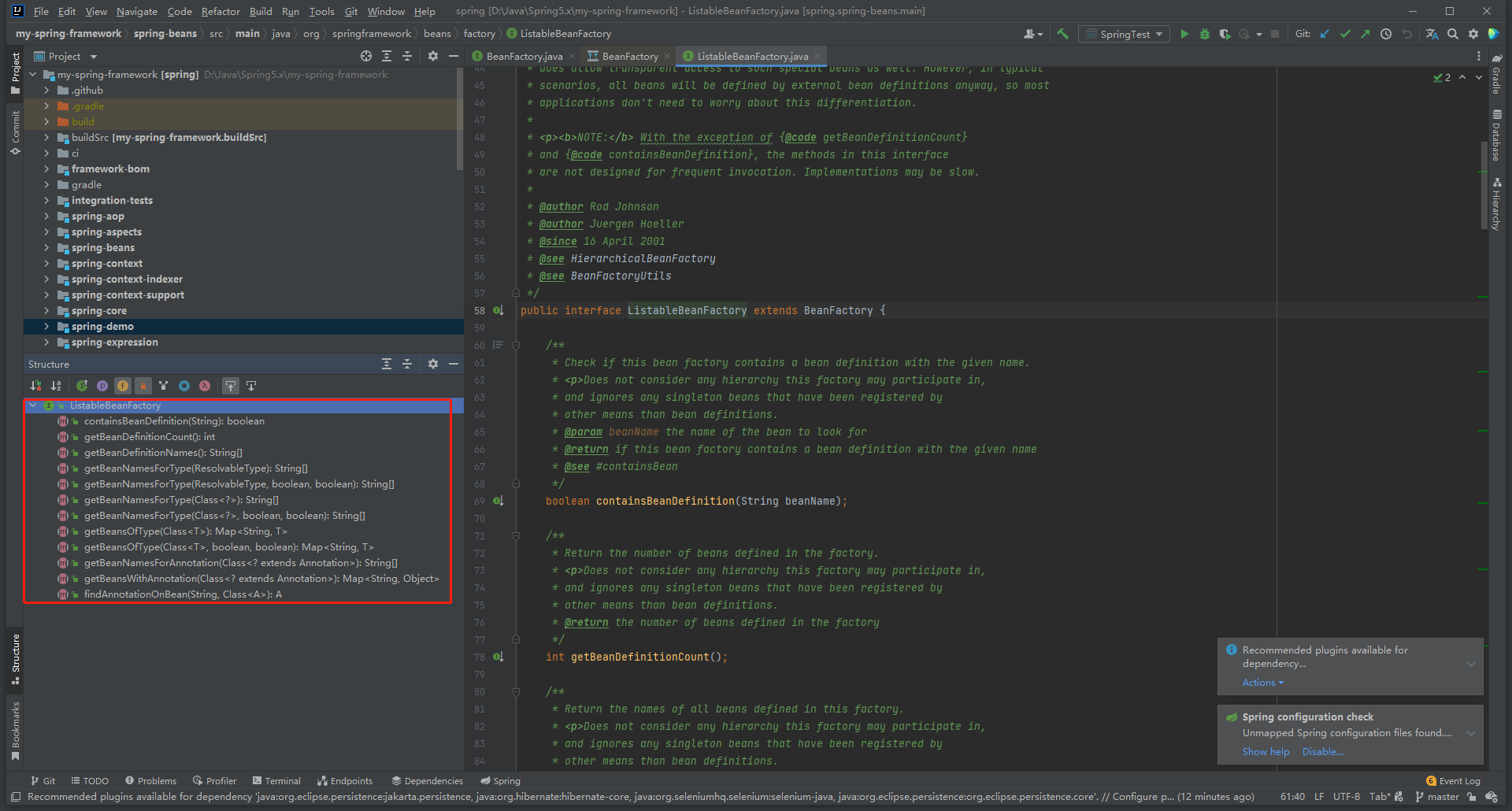Toggle Sort by Visibility in Structure

coord(35,386)
